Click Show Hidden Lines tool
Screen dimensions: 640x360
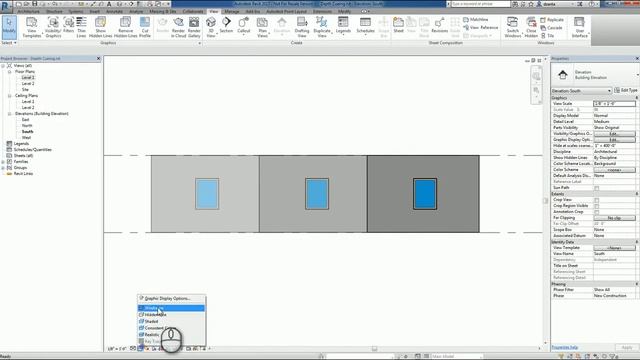pos(100,27)
